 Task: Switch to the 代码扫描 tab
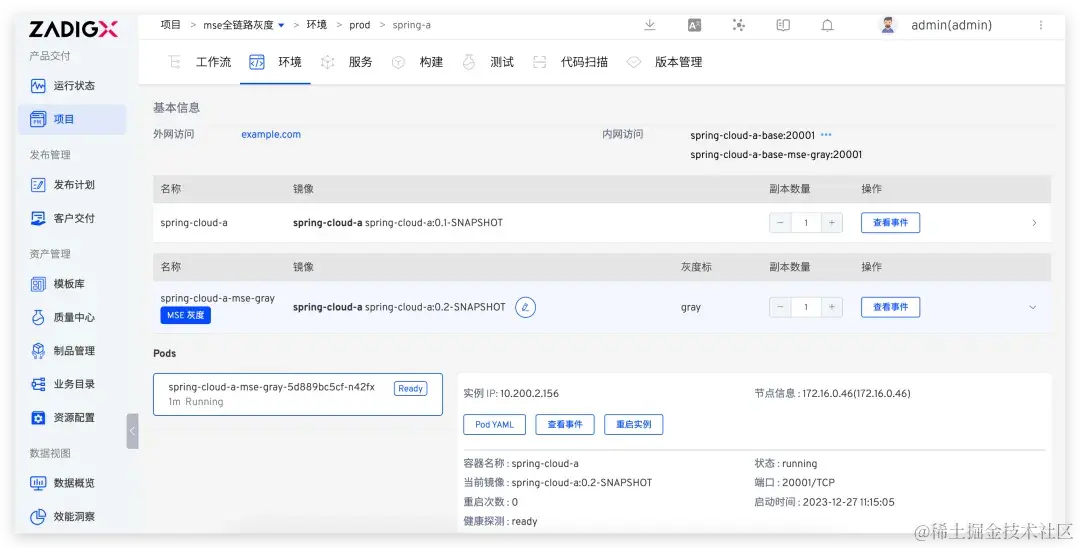[570, 62]
